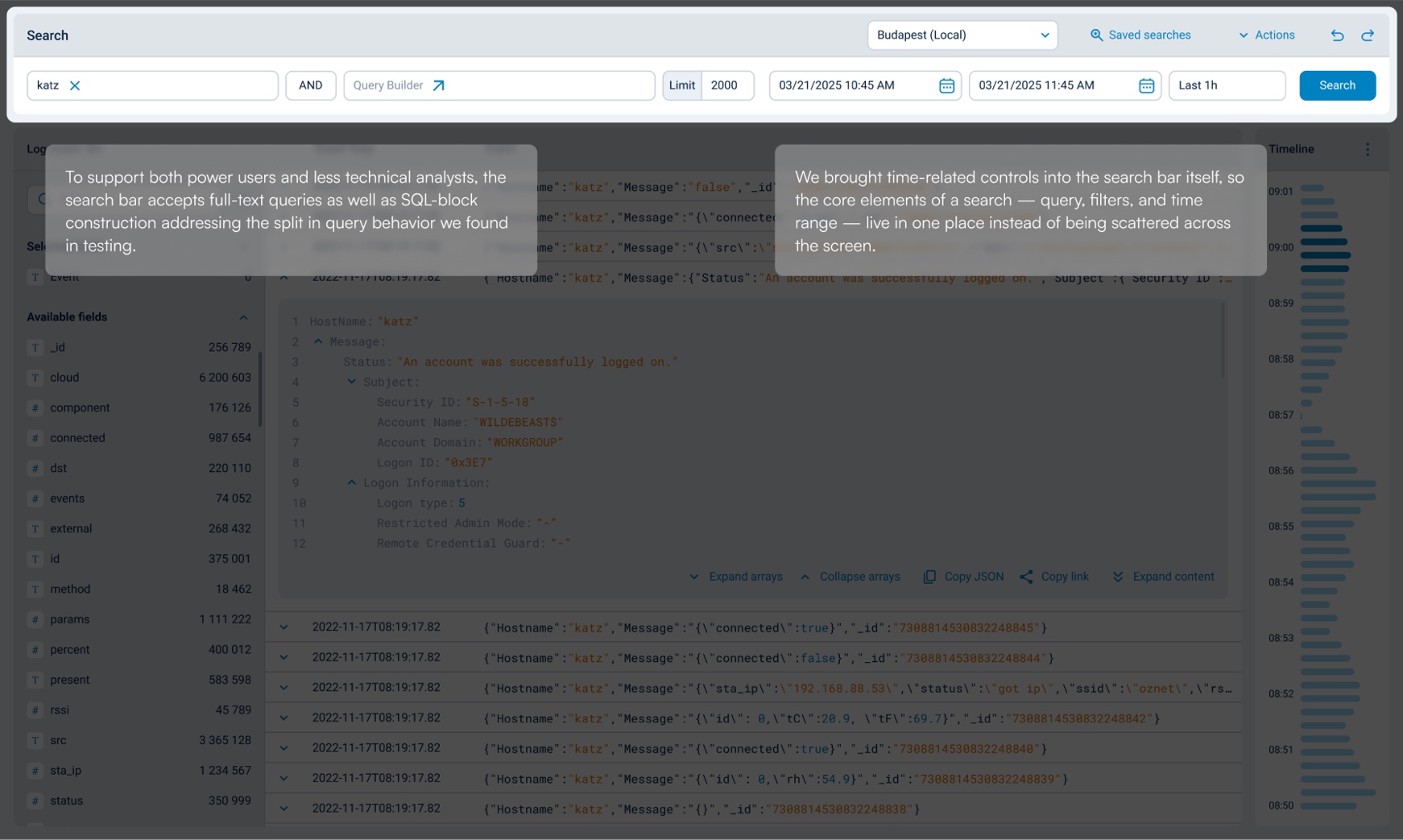The image size is (1403, 840).
Task: Select the _id field row
Action: coord(139,347)
